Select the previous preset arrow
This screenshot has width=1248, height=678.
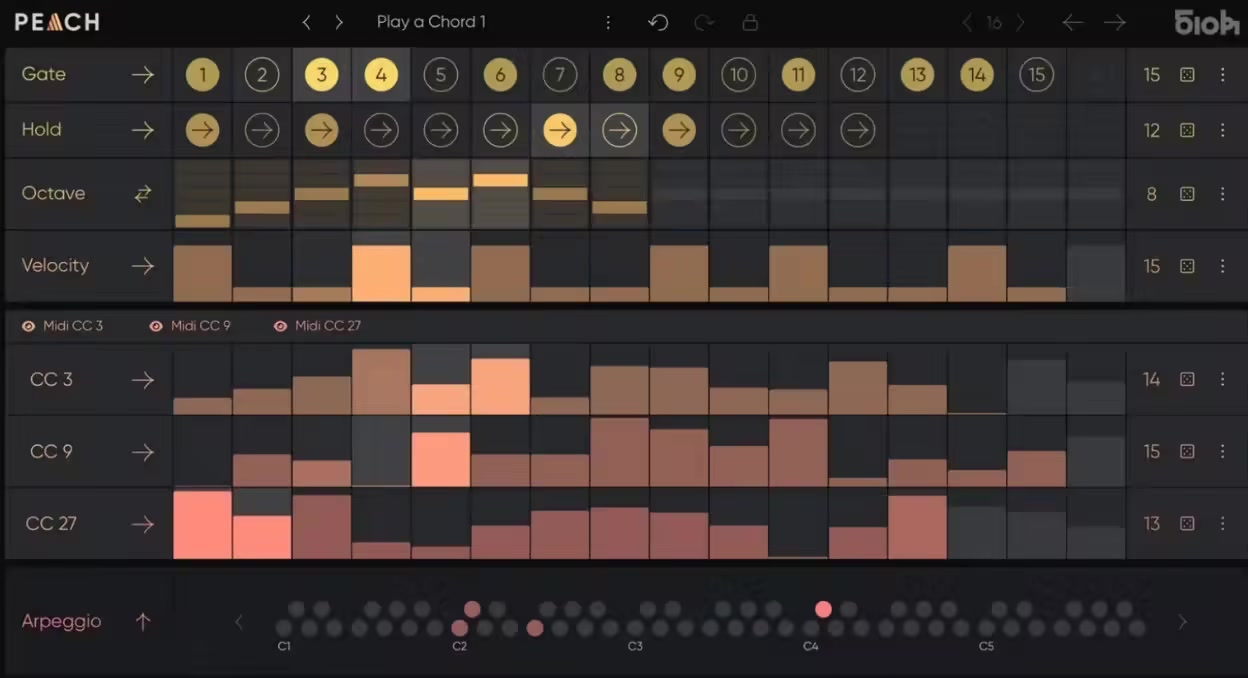(x=307, y=22)
